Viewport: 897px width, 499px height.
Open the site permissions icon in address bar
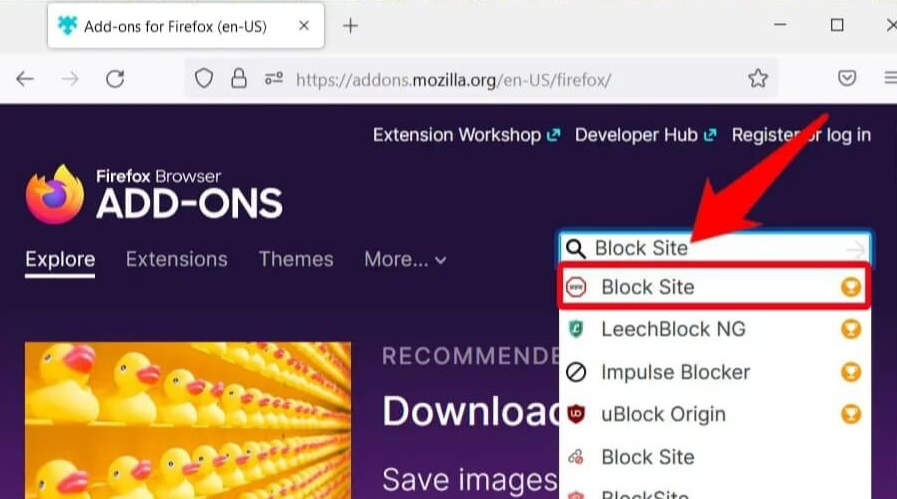[x=274, y=78]
